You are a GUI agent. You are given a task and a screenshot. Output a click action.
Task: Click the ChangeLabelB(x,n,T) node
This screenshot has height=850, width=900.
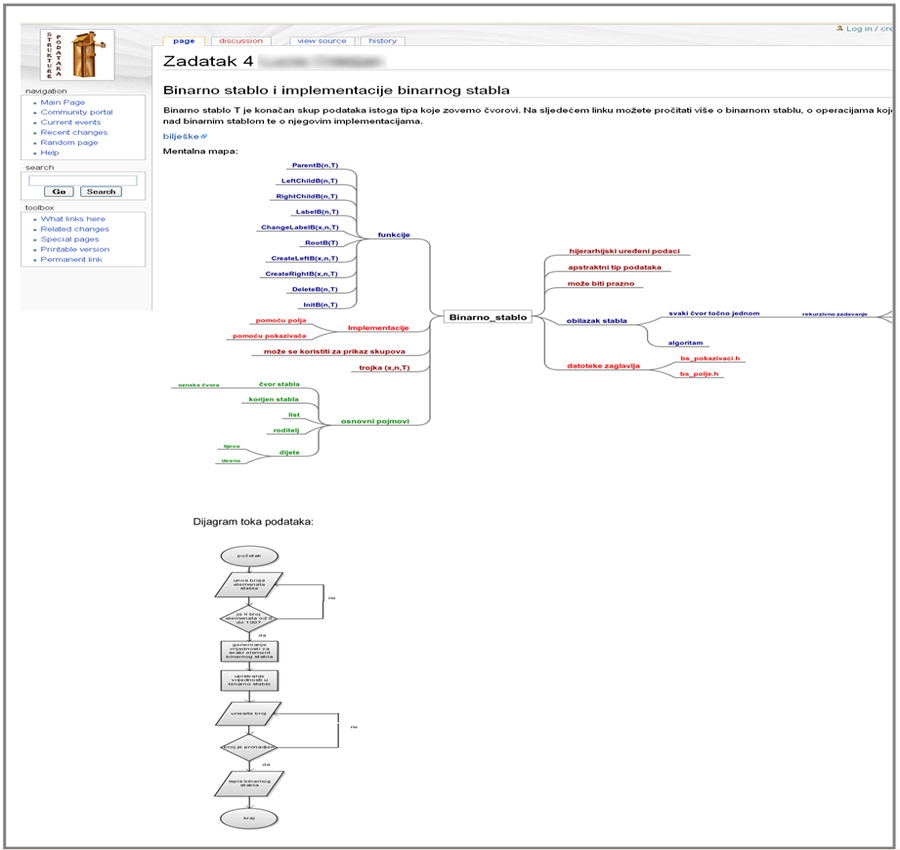click(x=300, y=227)
